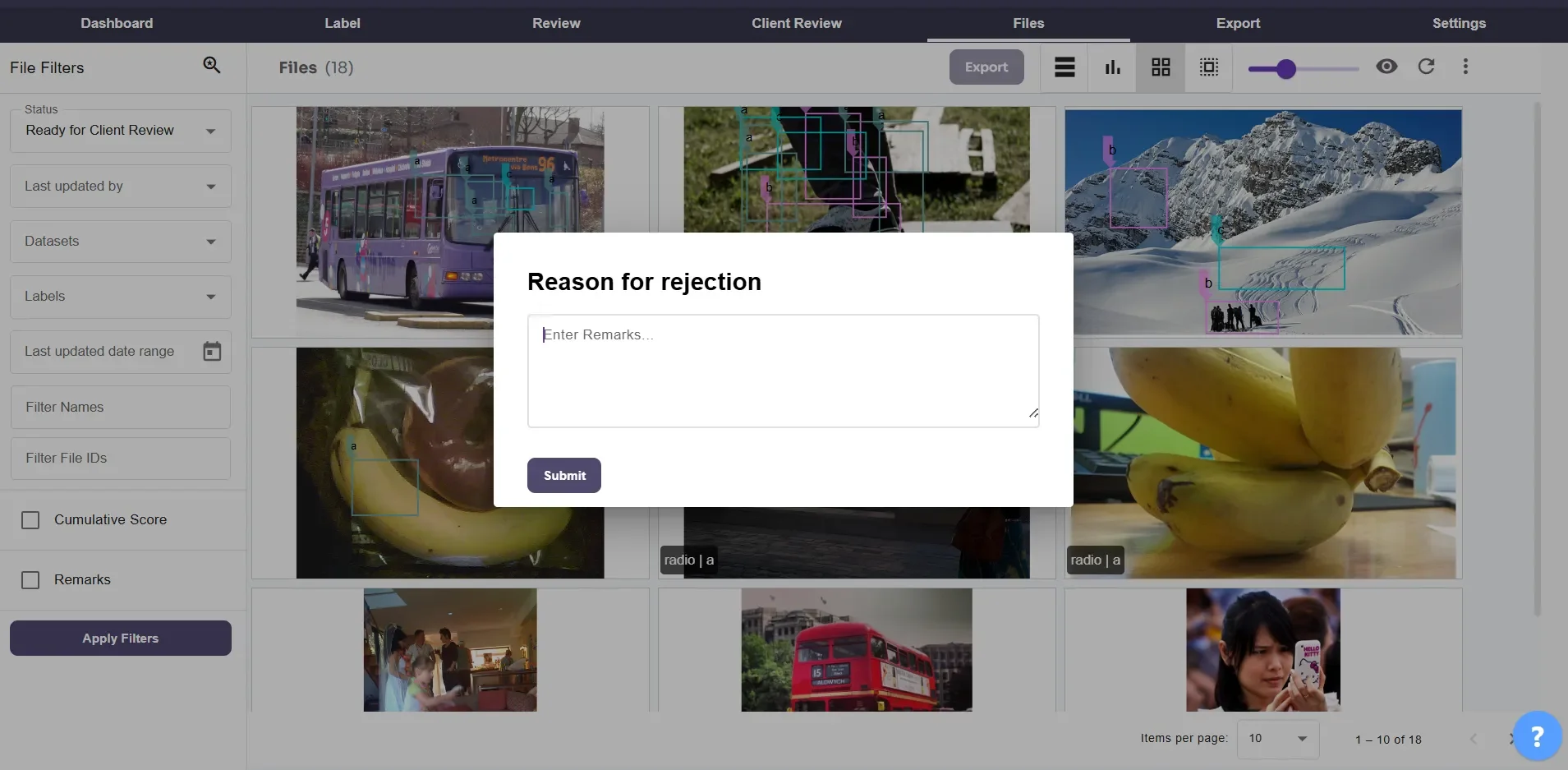Click the Apply Filters button
The height and width of the screenshot is (770, 1568).
tap(121, 639)
